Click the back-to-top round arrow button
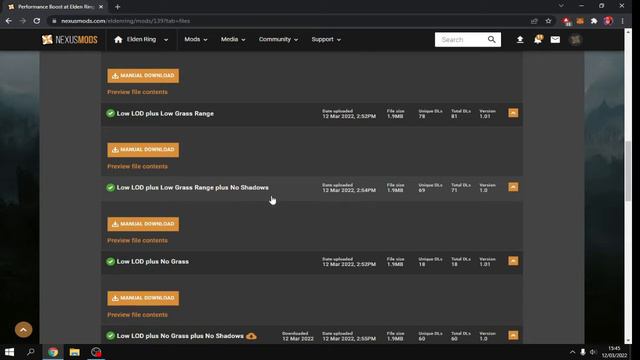The width and height of the screenshot is (640, 360). [x=23, y=329]
